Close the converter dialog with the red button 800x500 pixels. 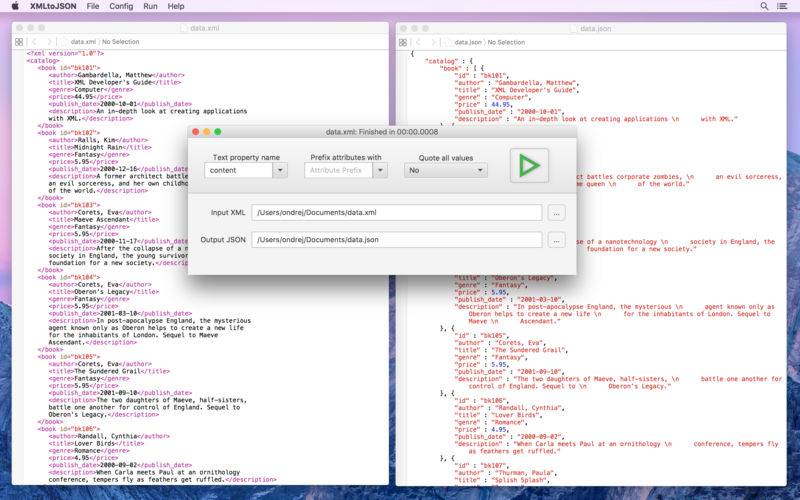195,132
